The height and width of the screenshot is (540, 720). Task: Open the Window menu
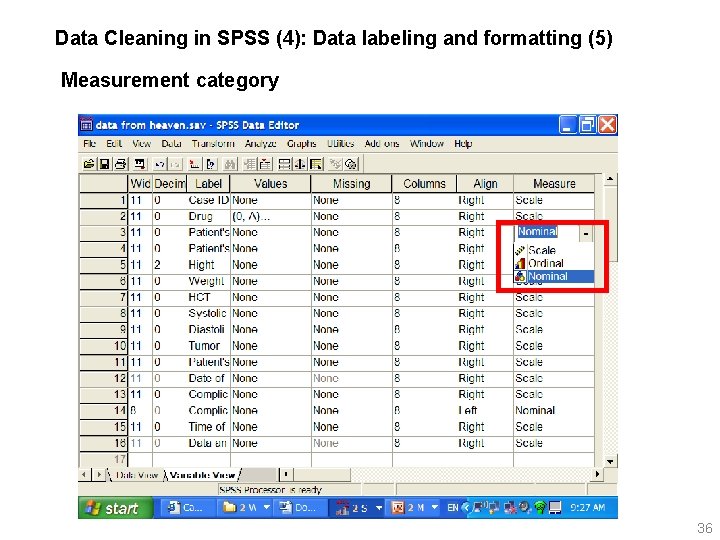tap(427, 144)
